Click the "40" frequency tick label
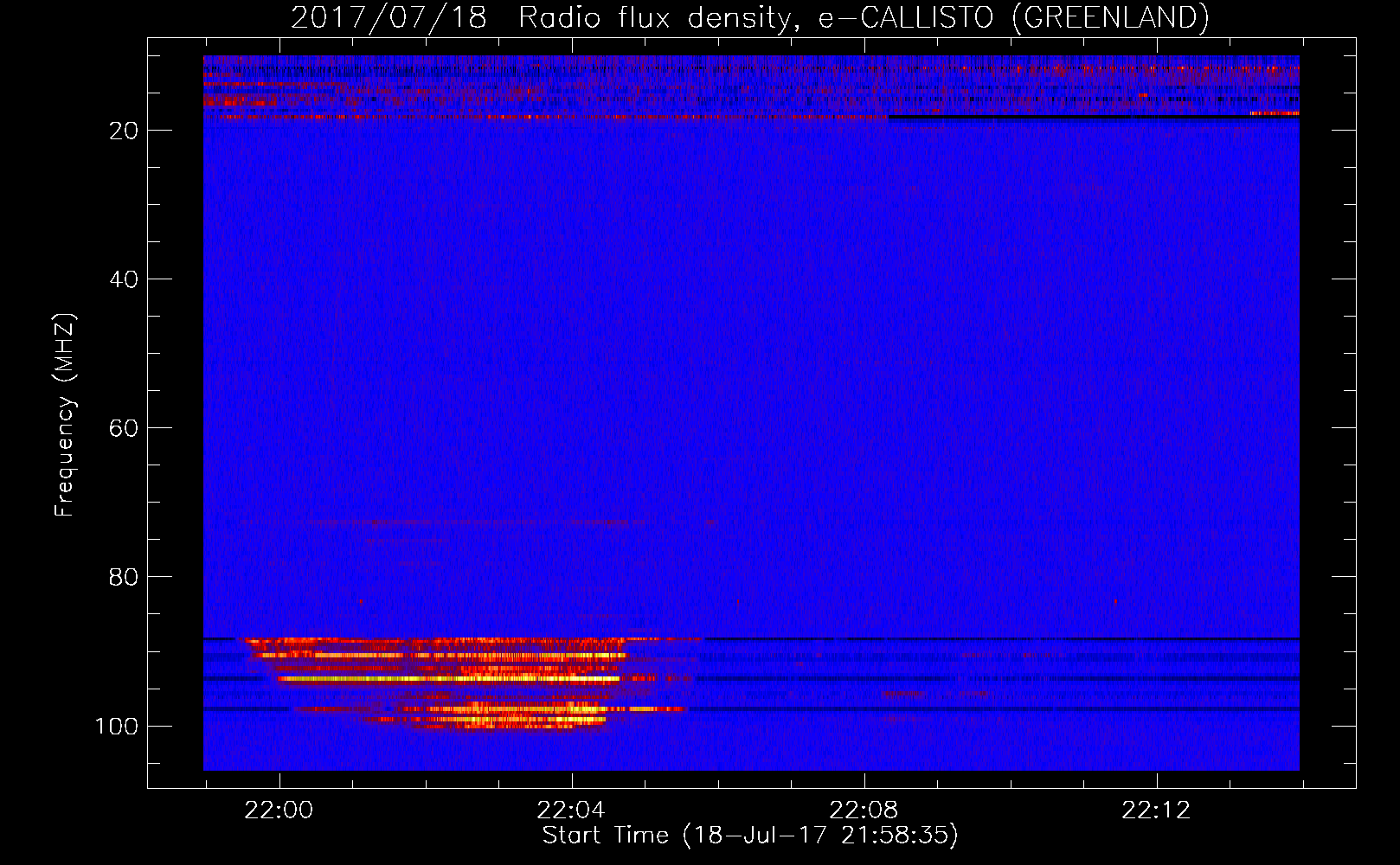Viewport: 1400px width, 865px height. coord(124,279)
